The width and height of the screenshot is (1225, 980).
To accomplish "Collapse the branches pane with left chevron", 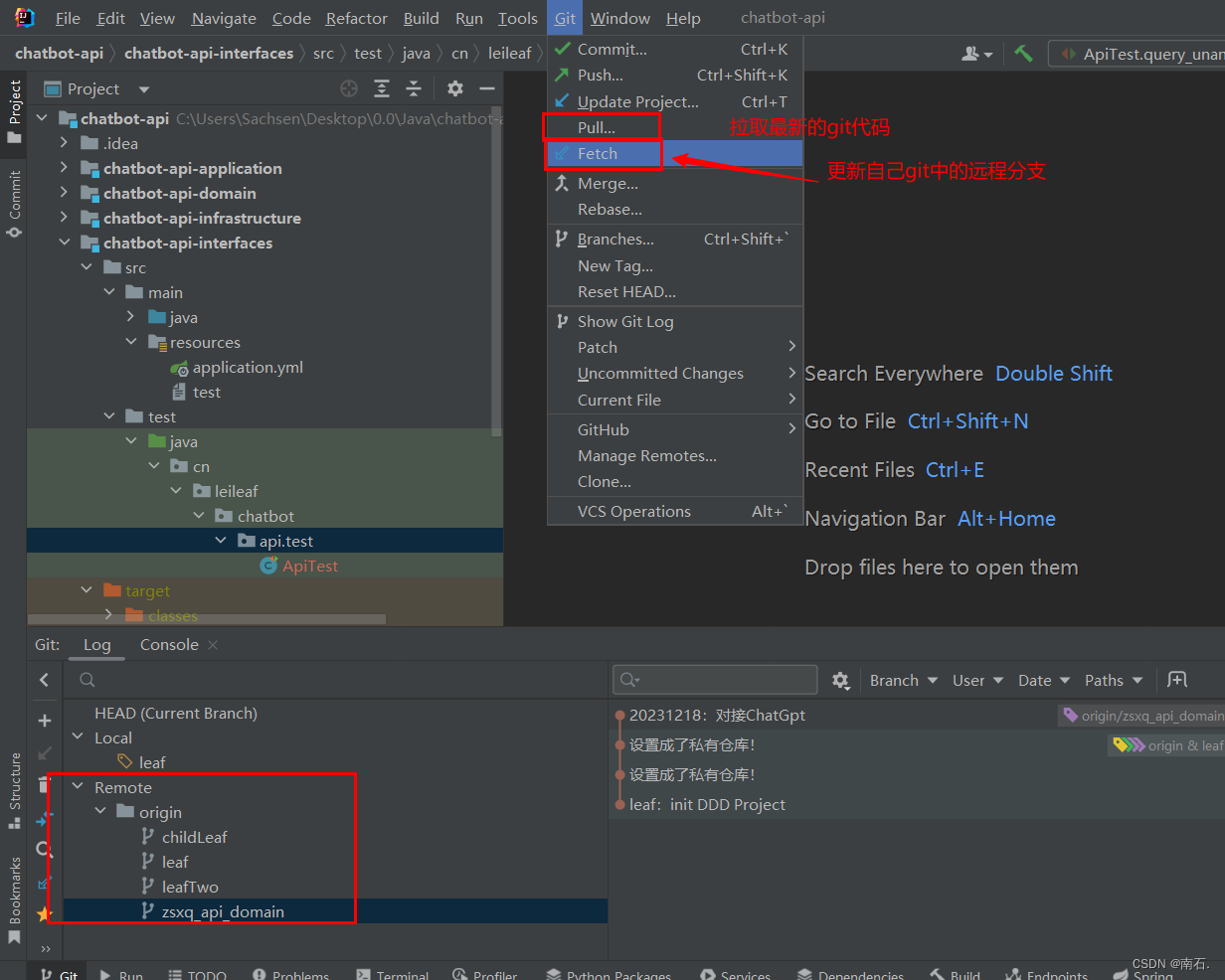I will [44, 680].
